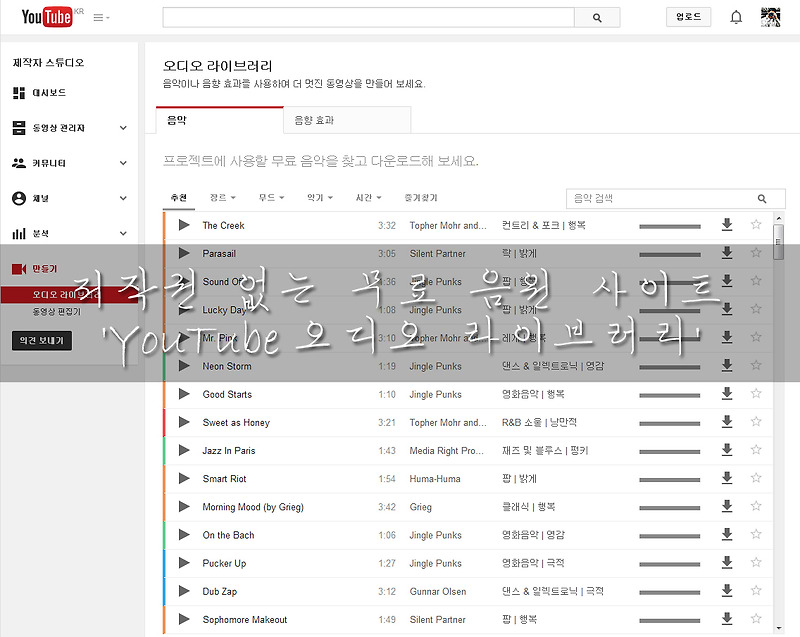Play Good Starts track

pyautogui.click(x=184, y=394)
